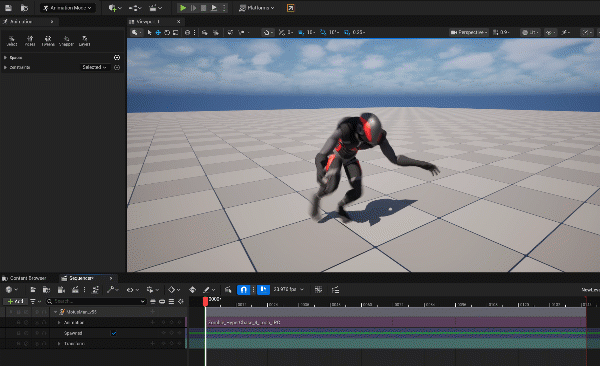Select the Sequencer tab
Screen dimensions: 600x366
81,278
